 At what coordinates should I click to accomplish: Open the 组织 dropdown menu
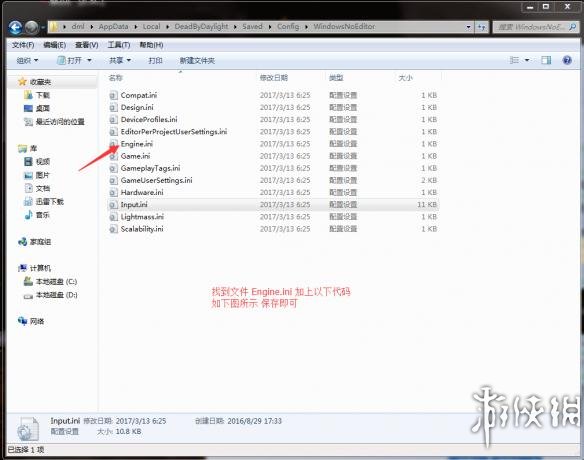tap(27, 60)
